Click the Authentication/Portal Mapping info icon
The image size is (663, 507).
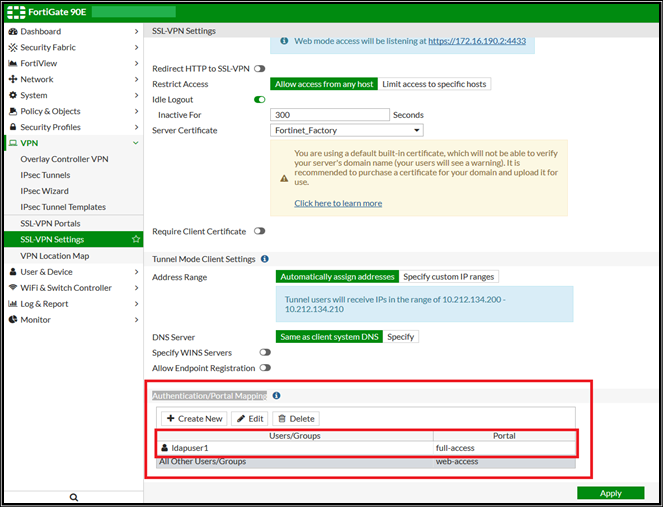pyautogui.click(x=276, y=396)
